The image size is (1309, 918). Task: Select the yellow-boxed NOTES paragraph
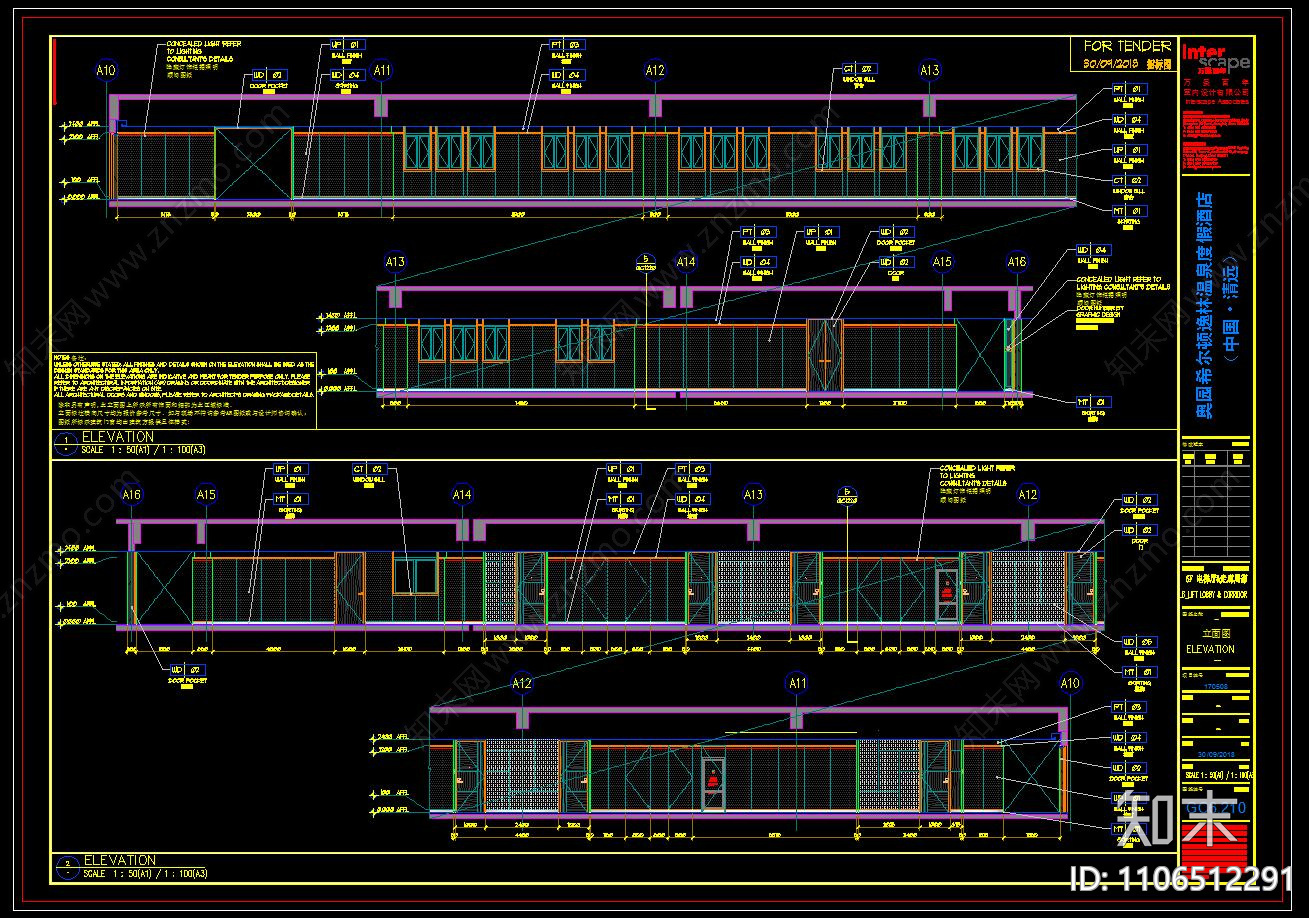(x=186, y=393)
